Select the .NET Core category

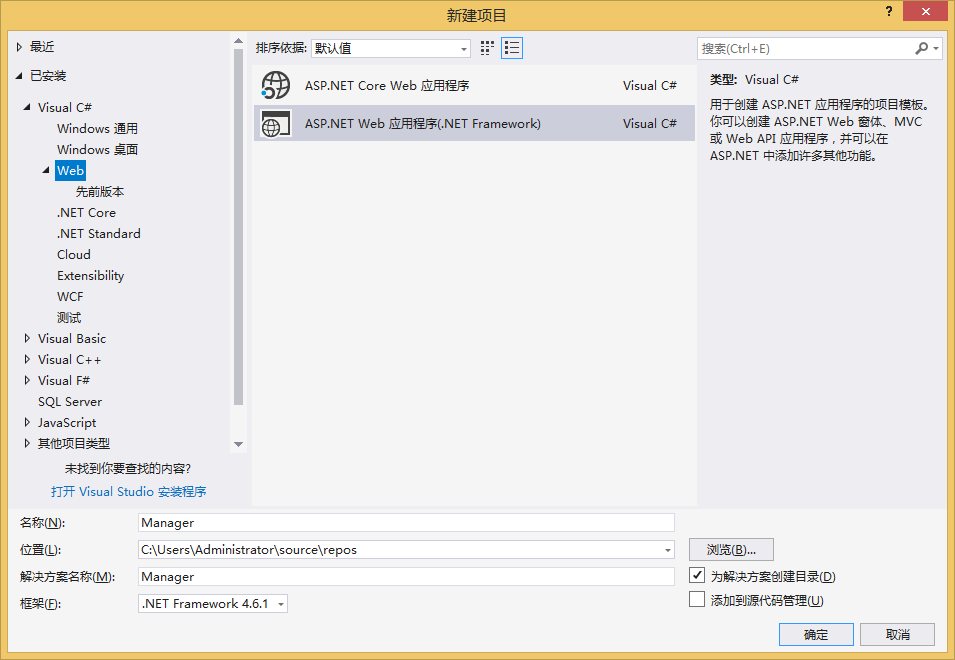(86, 212)
